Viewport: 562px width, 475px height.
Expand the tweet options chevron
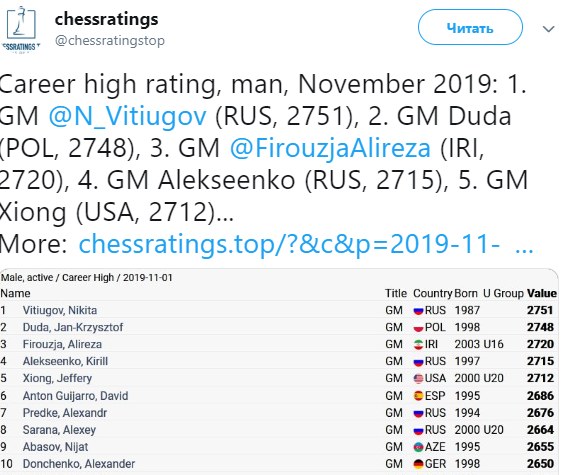(x=548, y=29)
